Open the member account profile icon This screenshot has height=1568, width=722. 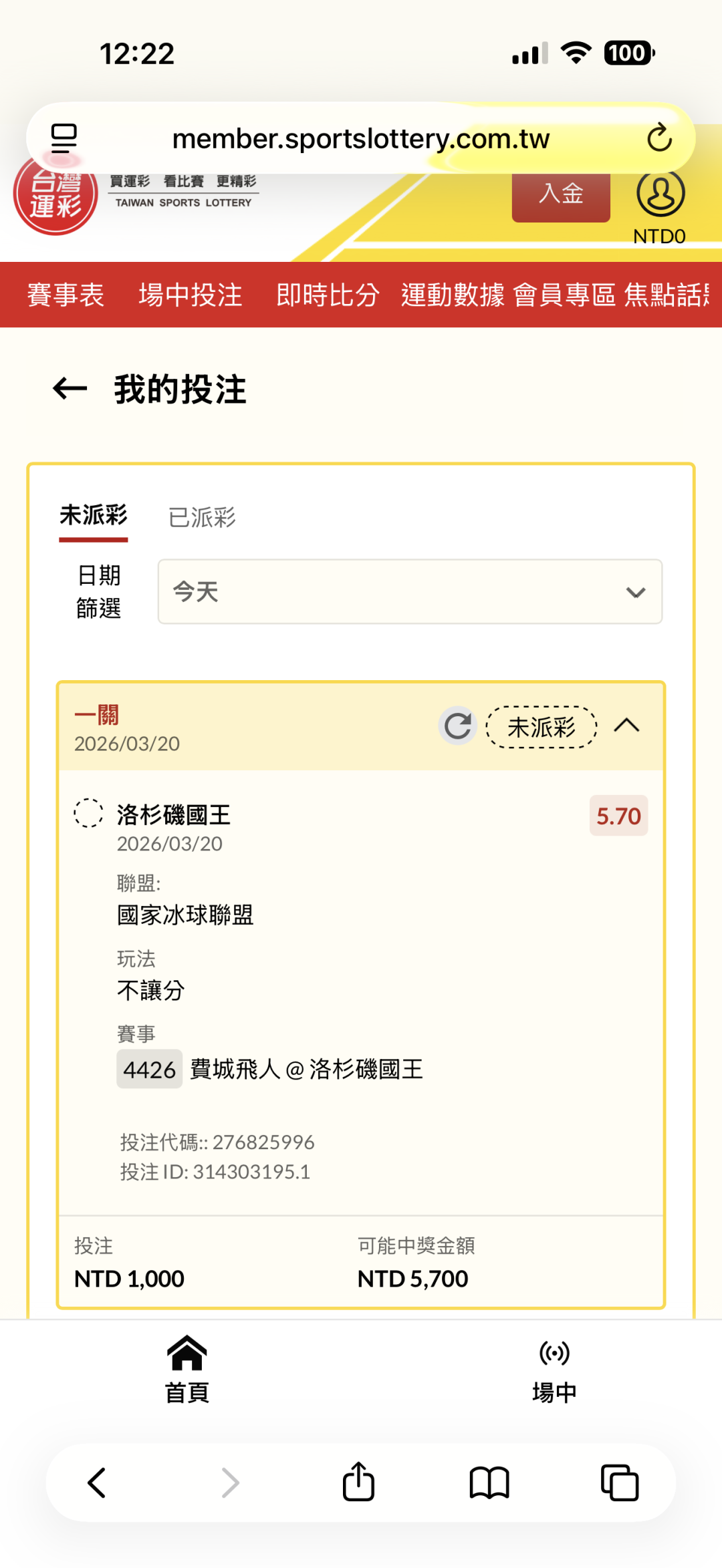coord(660,193)
